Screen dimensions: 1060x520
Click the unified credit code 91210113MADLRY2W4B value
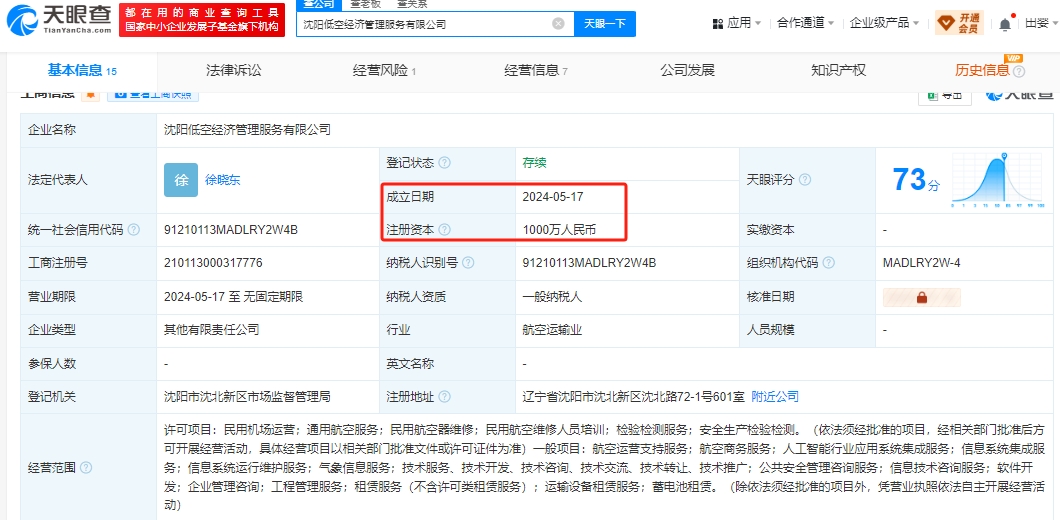[x=231, y=230]
